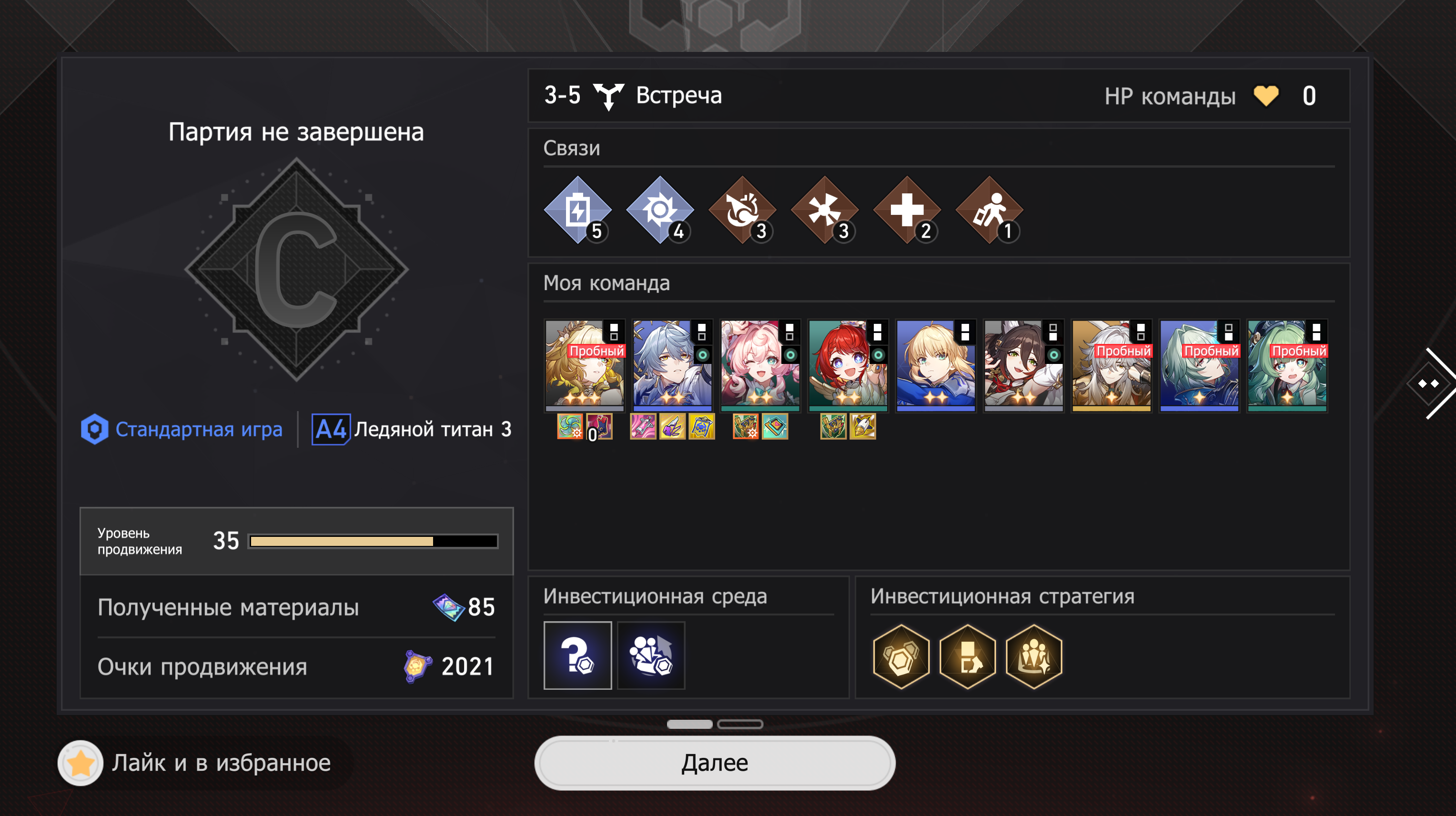The height and width of the screenshot is (816, 1456).
Task: Select the crowd investment strategy hexagon icon
Action: [1034, 656]
